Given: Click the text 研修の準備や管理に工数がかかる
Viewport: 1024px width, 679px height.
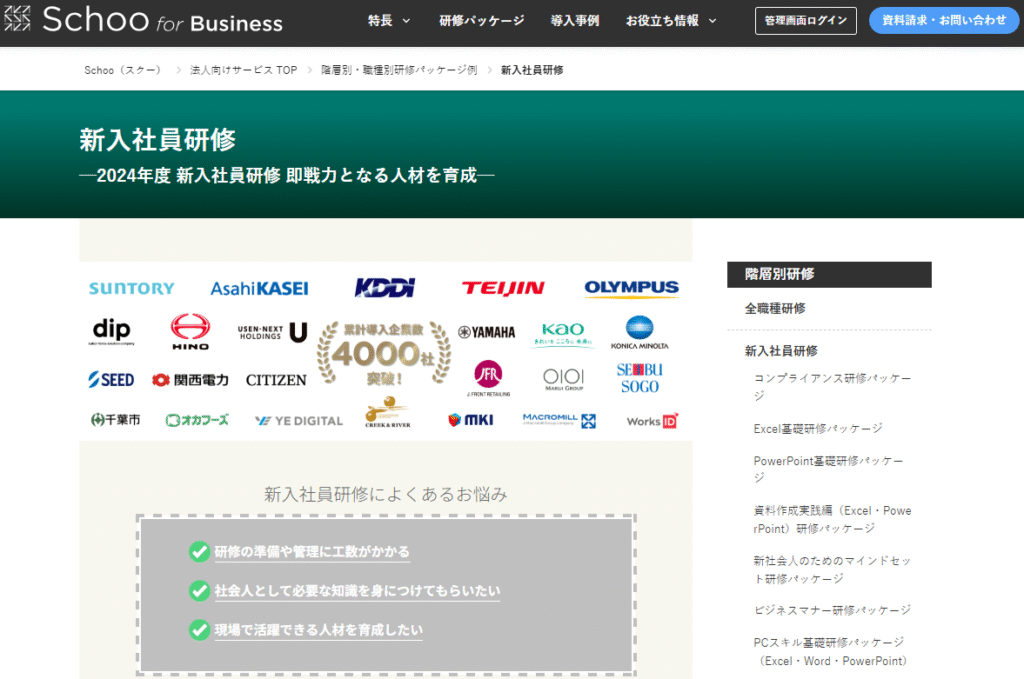Looking at the screenshot, I should pyautogui.click(x=312, y=552).
